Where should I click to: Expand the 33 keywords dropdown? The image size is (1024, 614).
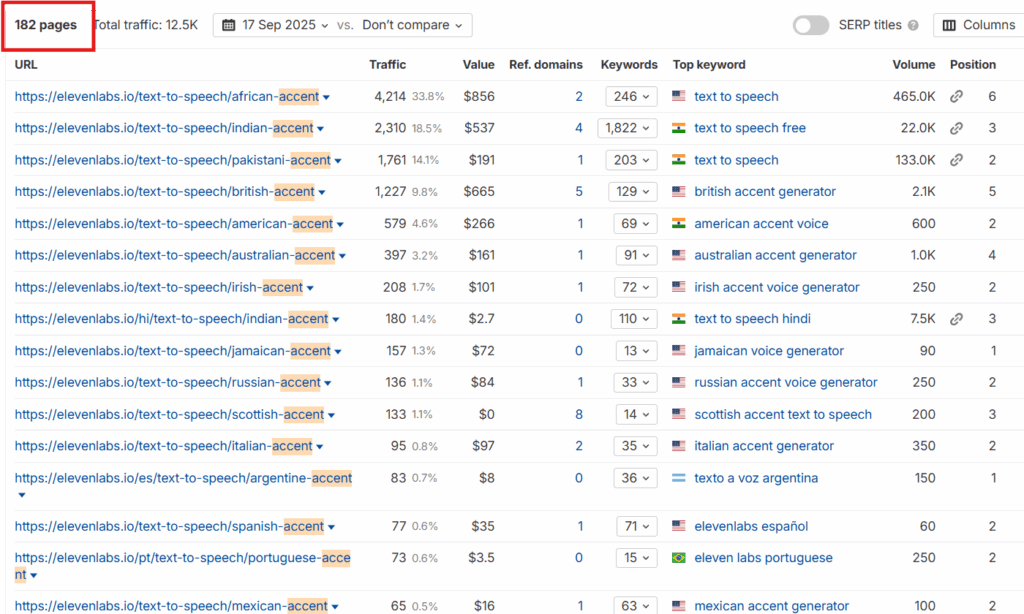[x=635, y=382]
